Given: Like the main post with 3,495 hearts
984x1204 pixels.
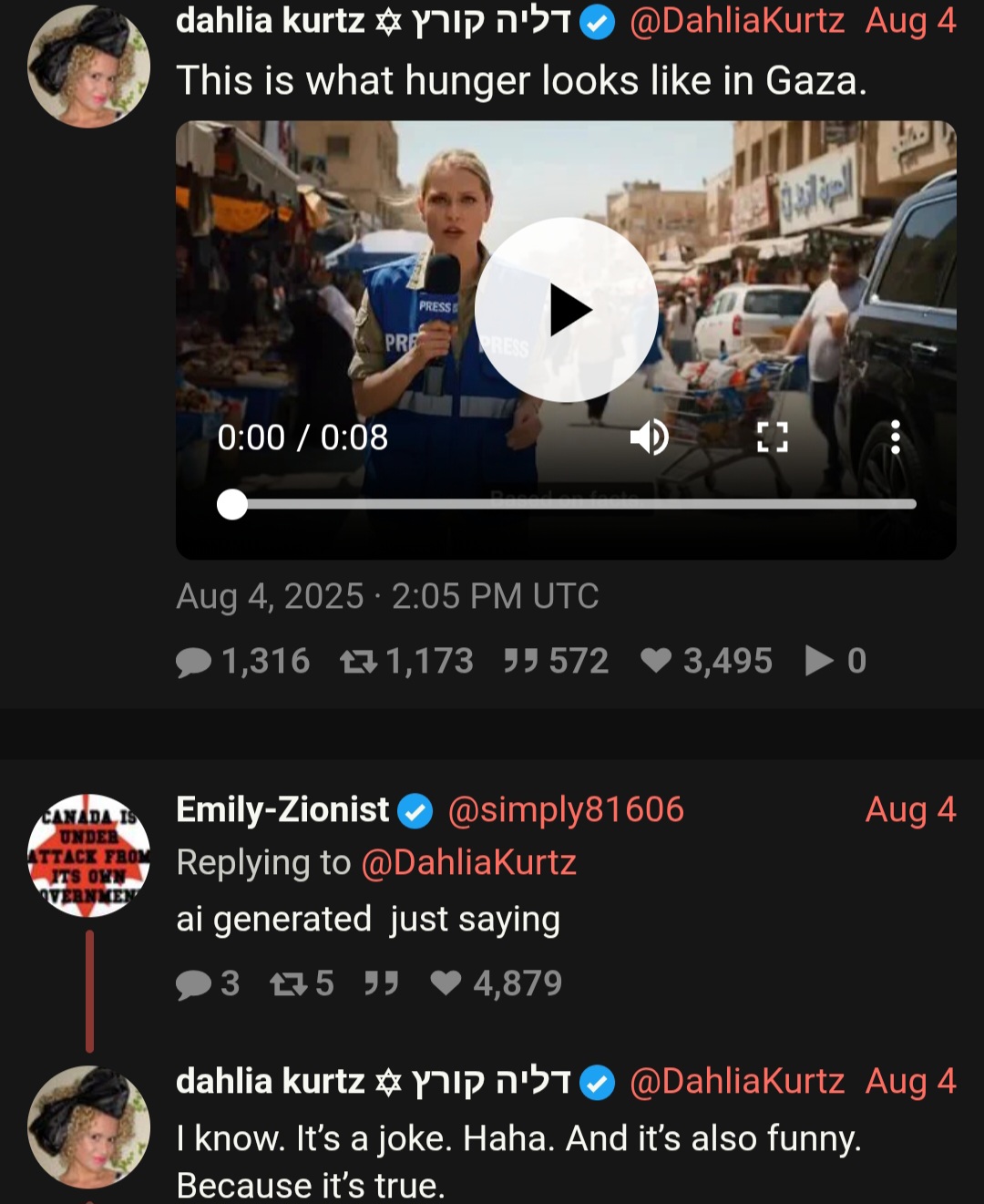Looking at the screenshot, I should pos(656,661).
